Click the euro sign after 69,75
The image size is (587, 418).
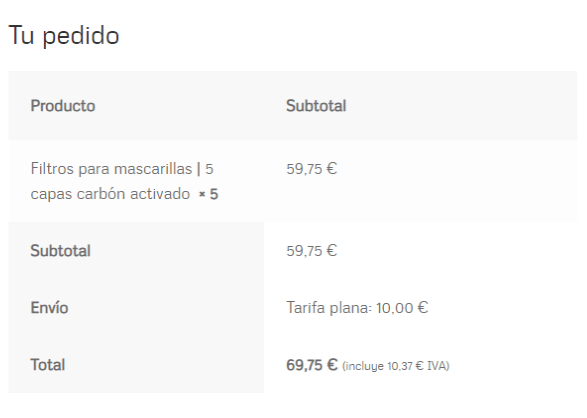pyautogui.click(x=332, y=365)
